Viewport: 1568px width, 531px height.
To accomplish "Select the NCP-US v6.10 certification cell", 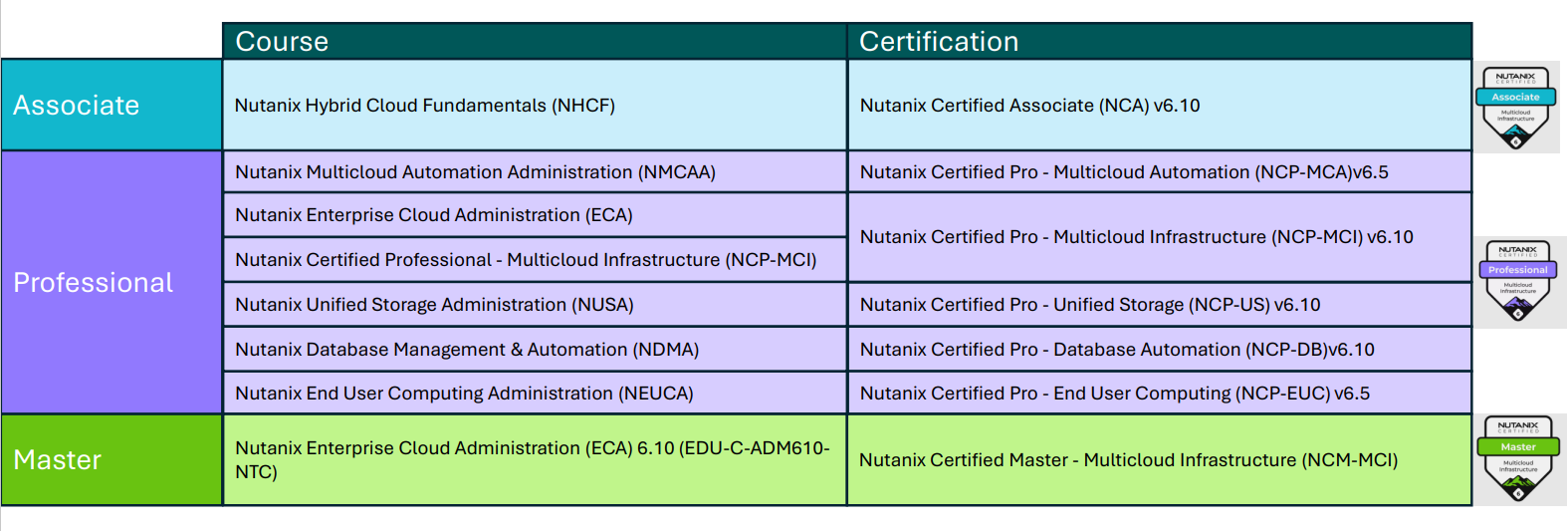I will [1089, 305].
